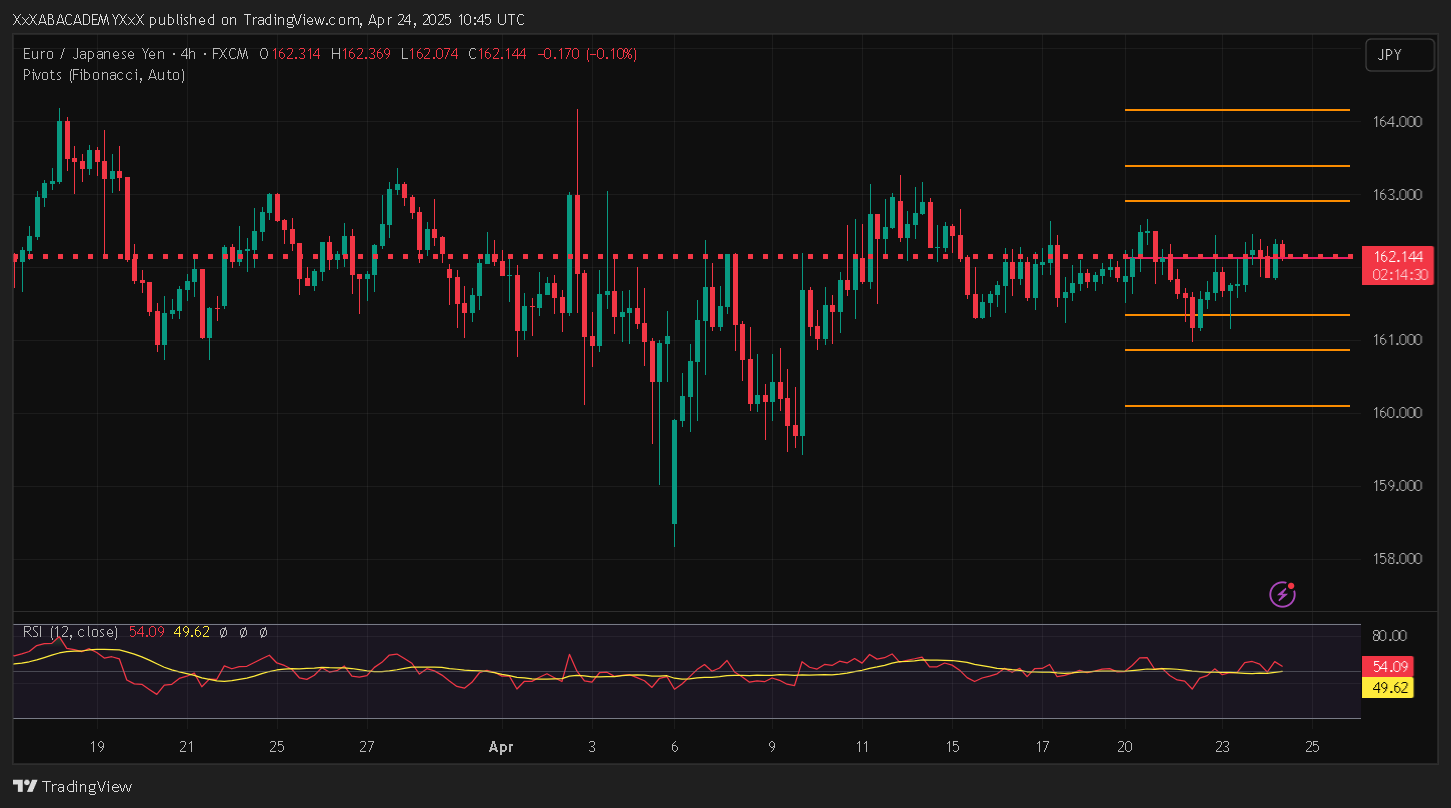Viewport: 1451px width, 808px height.
Task: Select the Pivots (Fibonacci, Auto) indicator label
Action: click(103, 74)
